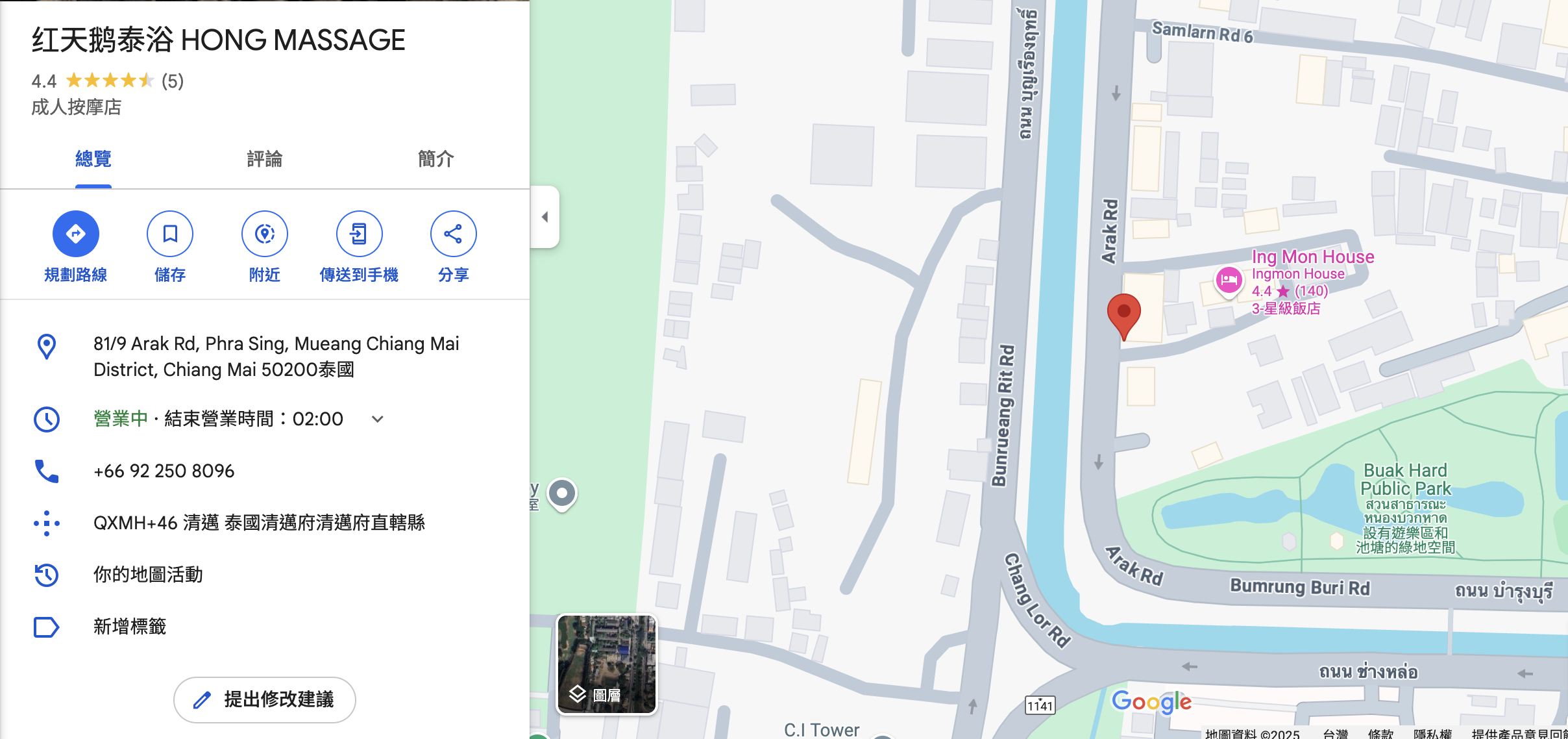
Task: Collapse the side panel arrow
Action: [x=545, y=217]
